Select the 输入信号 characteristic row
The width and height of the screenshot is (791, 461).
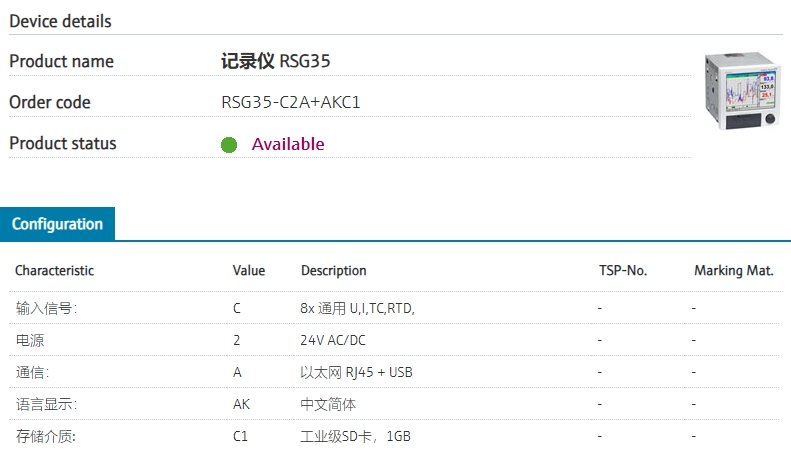tap(46, 308)
